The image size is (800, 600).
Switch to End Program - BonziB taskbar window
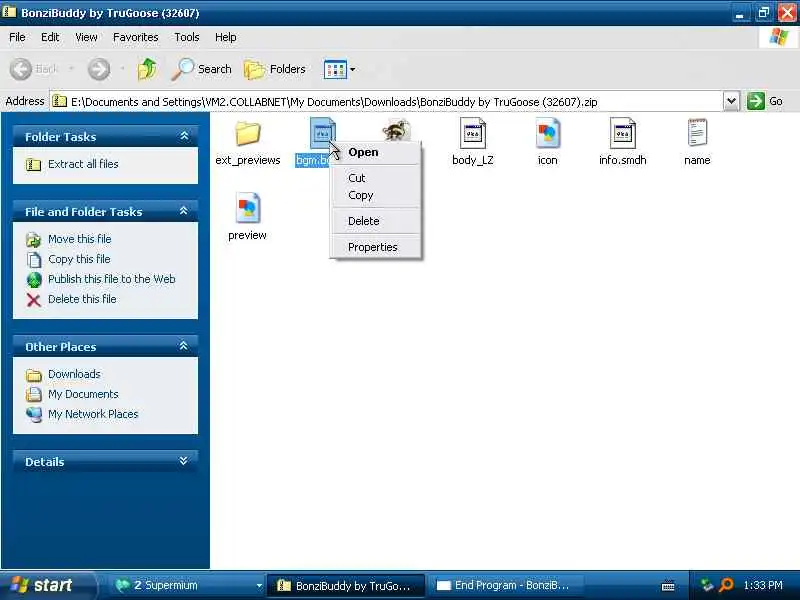tap(505, 585)
